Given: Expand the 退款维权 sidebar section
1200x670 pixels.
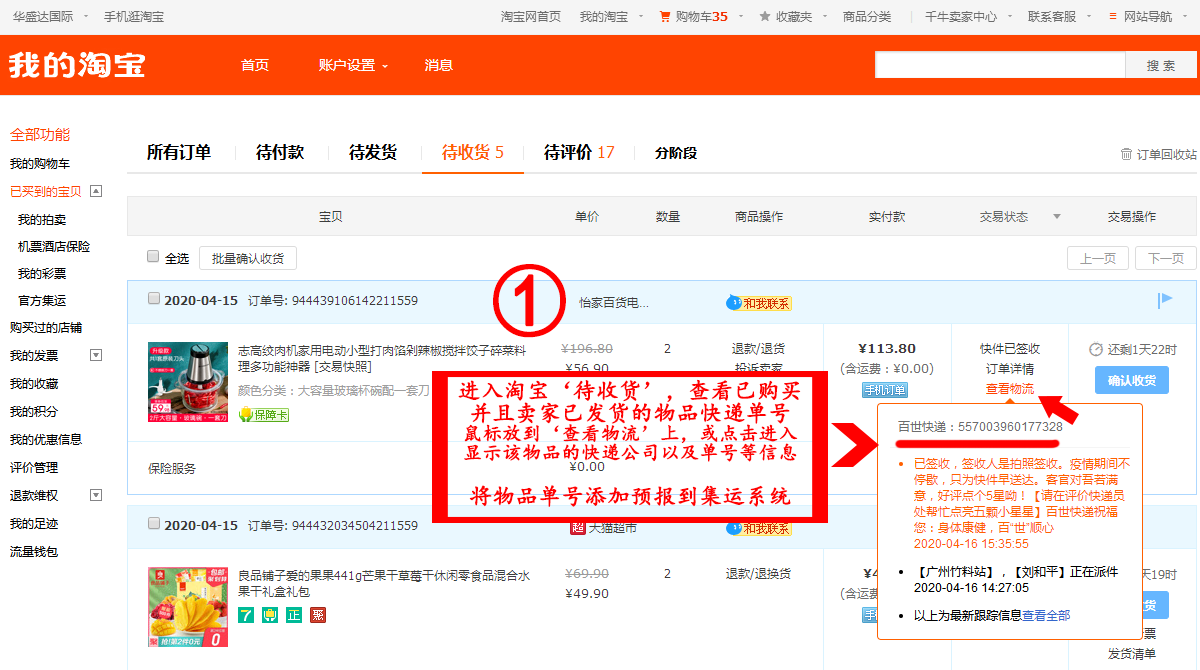Looking at the screenshot, I should pos(96,494).
